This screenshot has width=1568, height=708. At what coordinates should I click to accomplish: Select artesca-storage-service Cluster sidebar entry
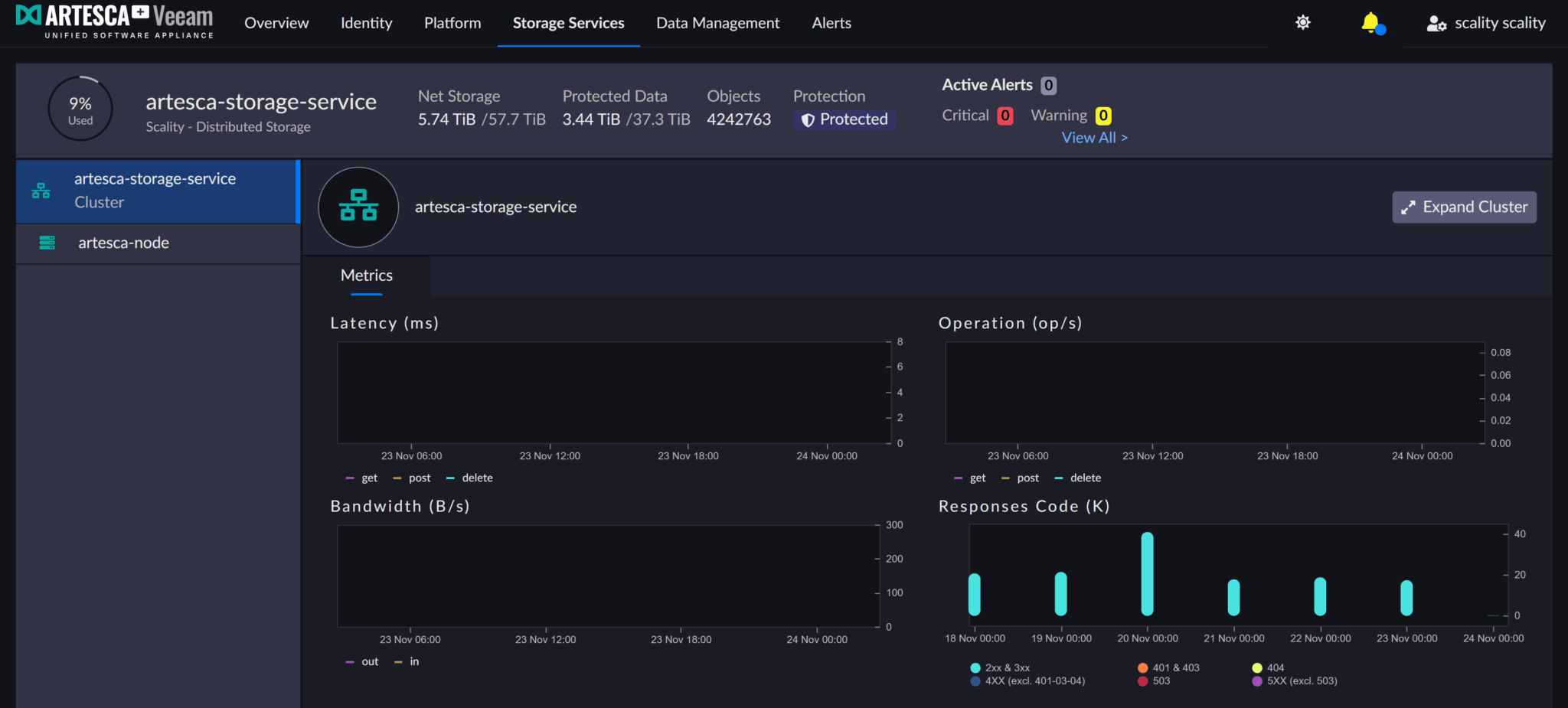click(155, 191)
